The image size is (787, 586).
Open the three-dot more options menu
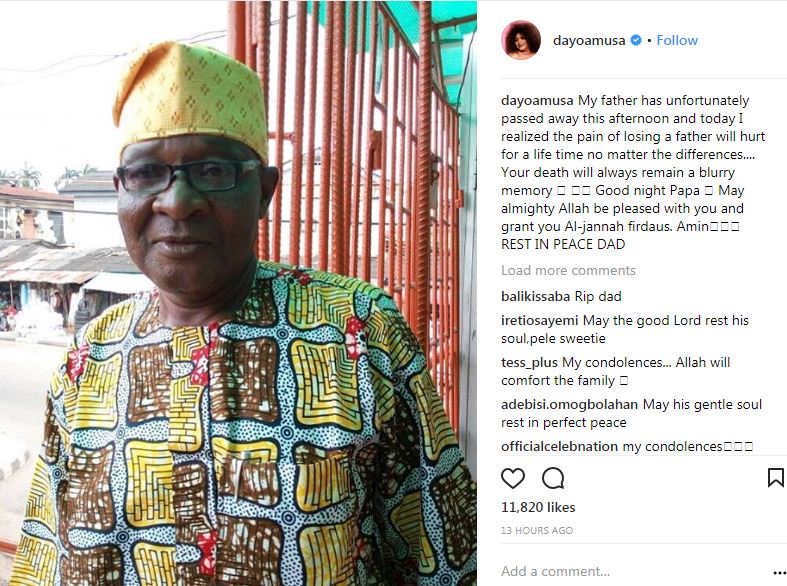point(780,572)
